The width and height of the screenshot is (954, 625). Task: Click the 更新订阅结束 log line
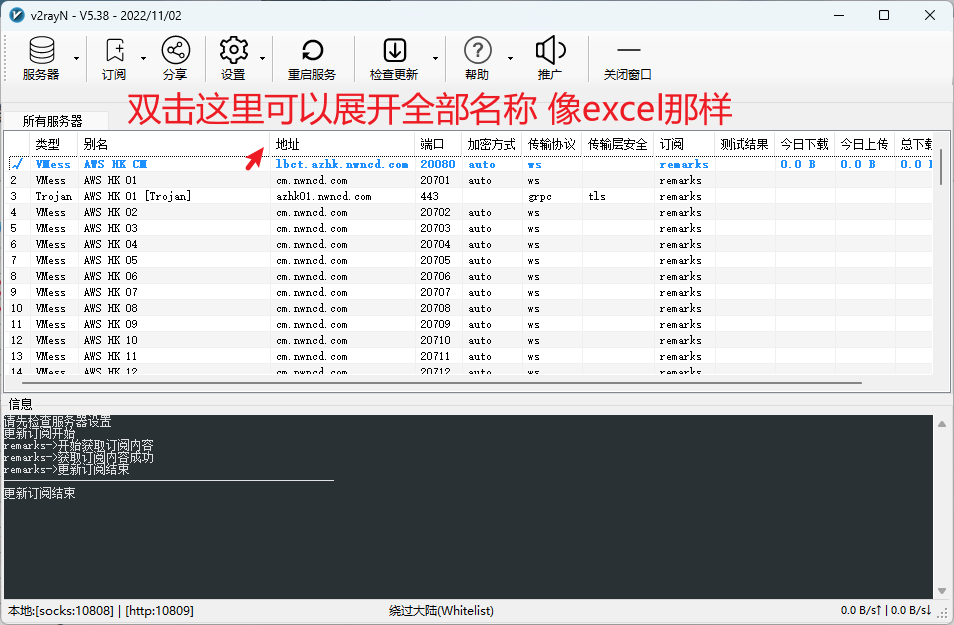40,494
